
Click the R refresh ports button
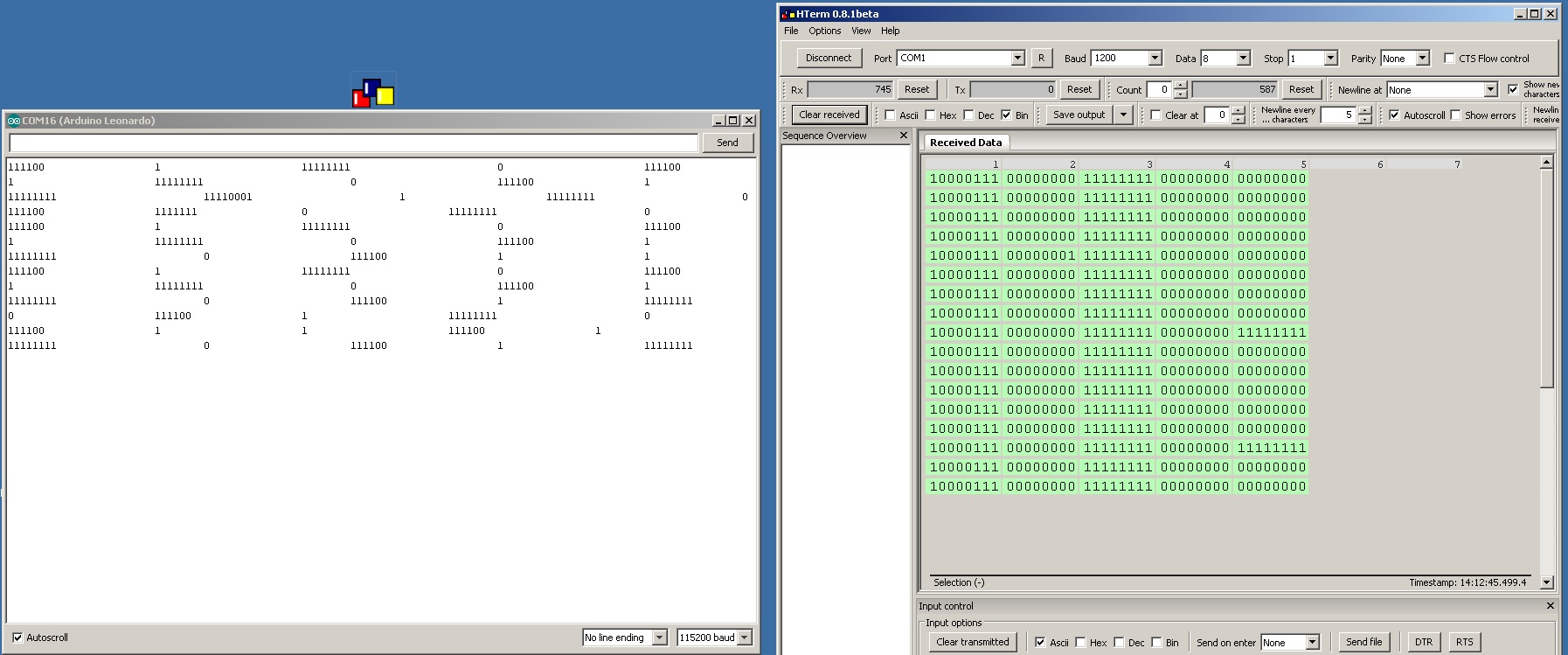(1041, 58)
